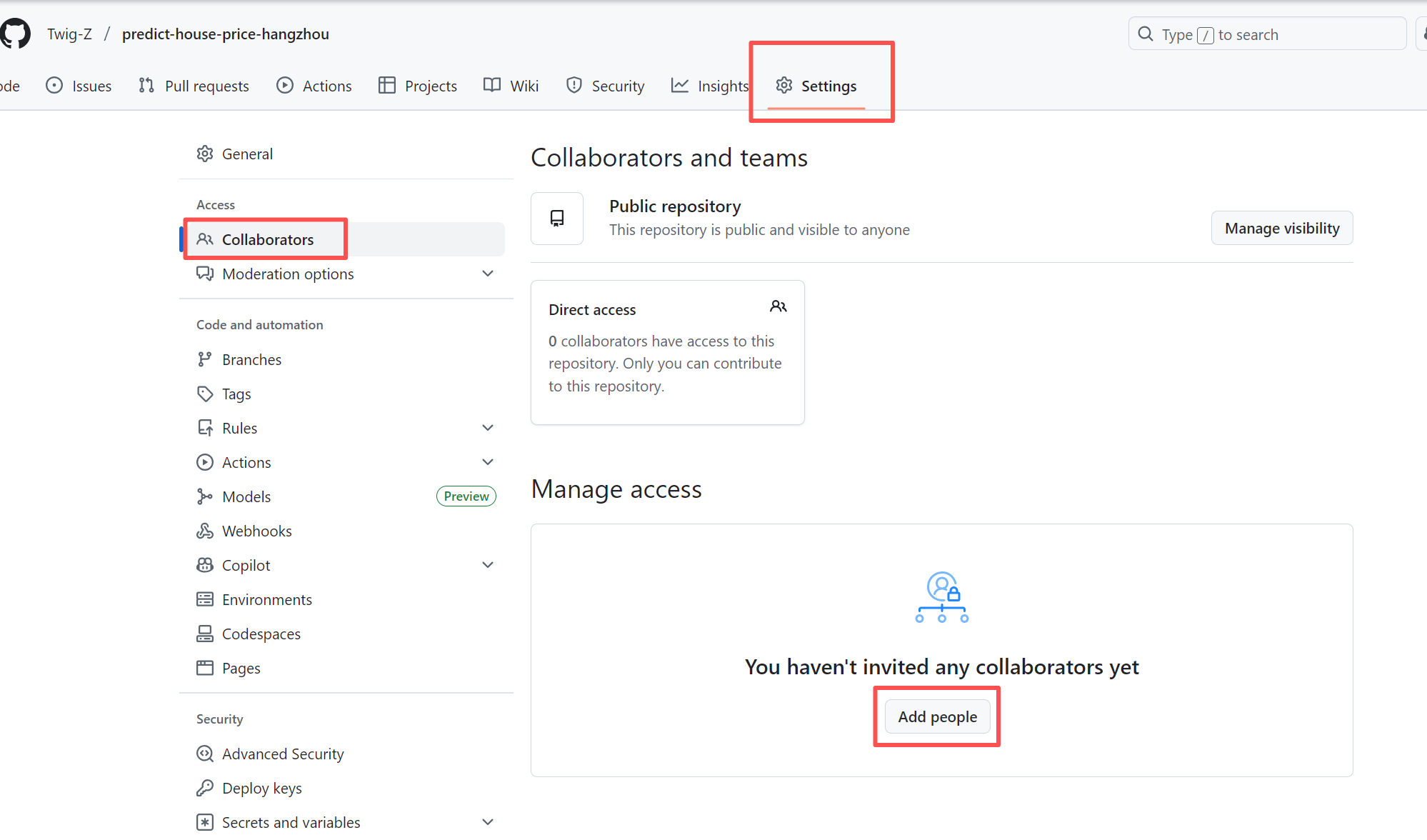Open the Pull requests tab
1427x840 pixels.
[x=194, y=86]
